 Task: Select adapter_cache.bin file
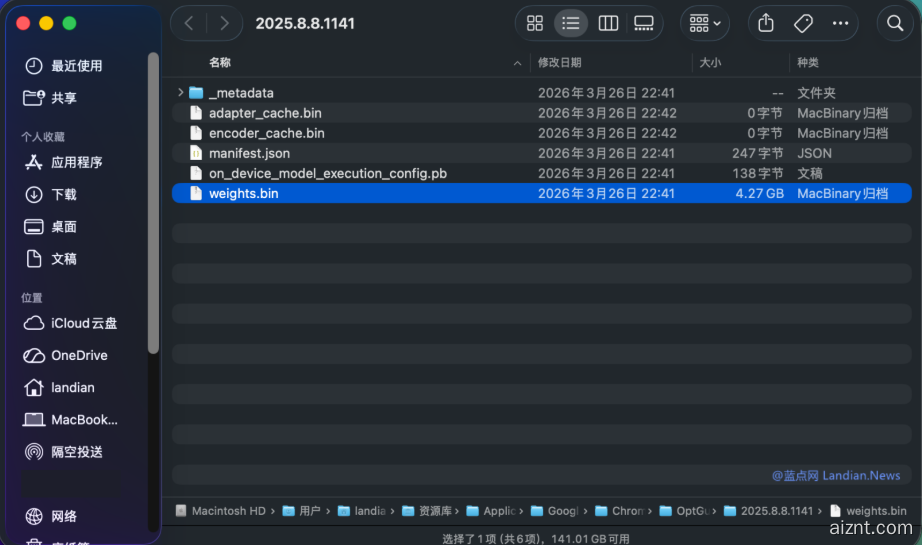click(x=542, y=113)
